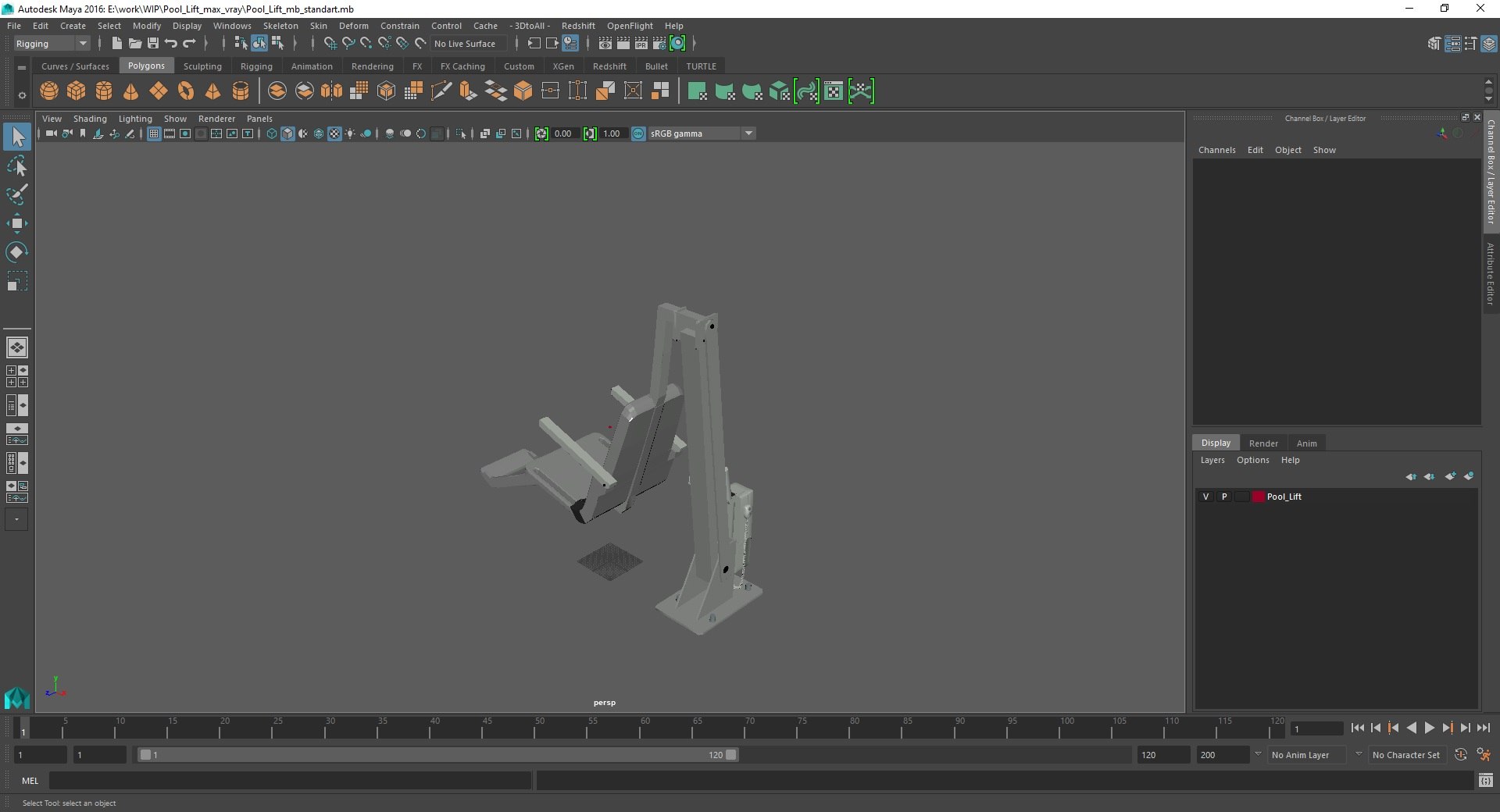Activate the Rotate tool in toolbox
The image size is (1500, 812).
[x=16, y=251]
